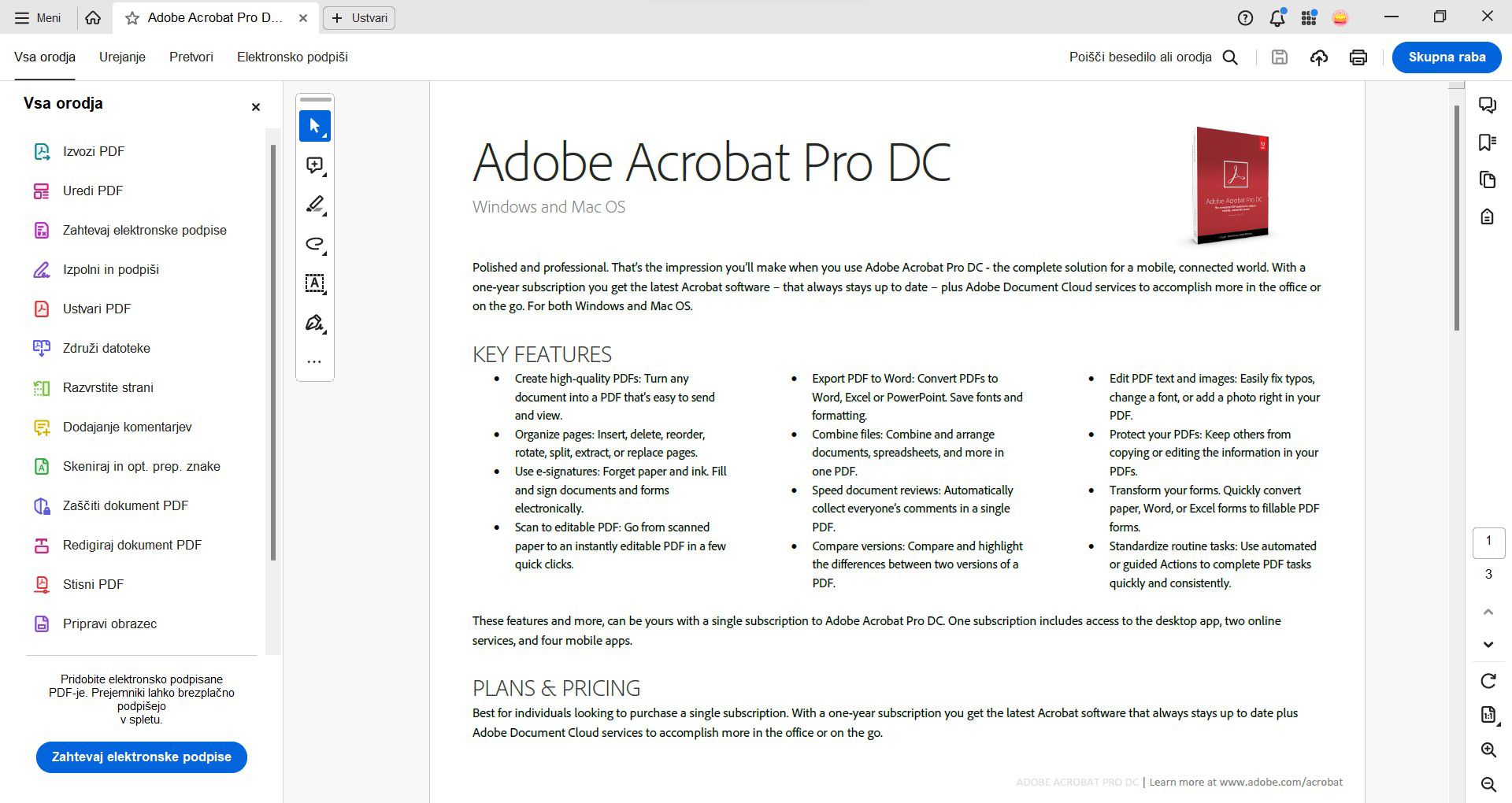
Task: Open the Meni hamburger menu
Action: tap(38, 17)
